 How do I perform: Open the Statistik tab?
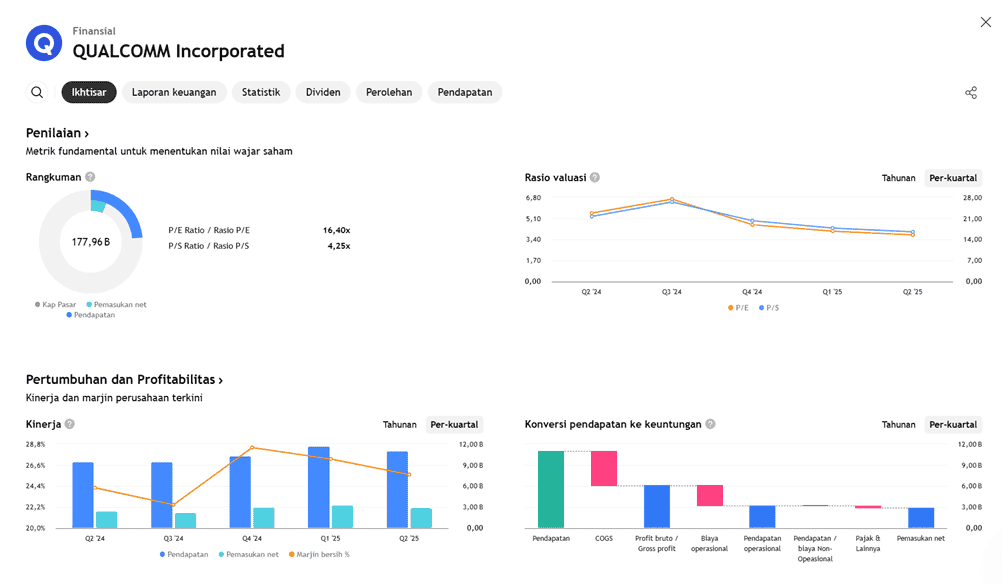[261, 92]
